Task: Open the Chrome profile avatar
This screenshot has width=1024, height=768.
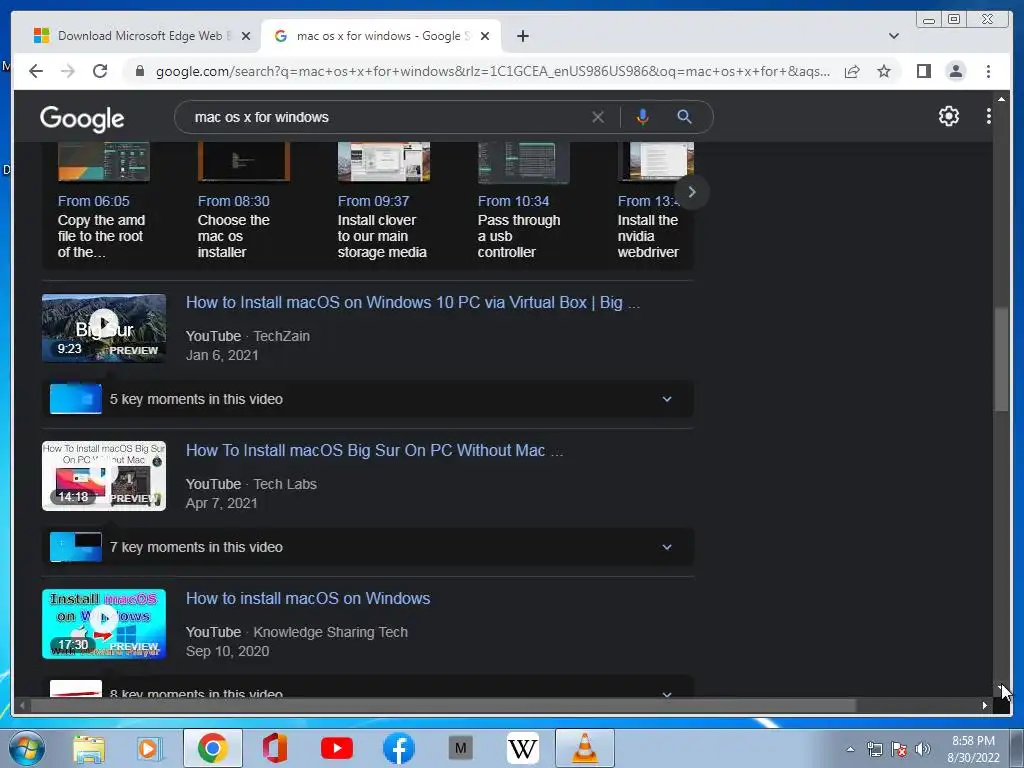Action: pyautogui.click(x=955, y=71)
